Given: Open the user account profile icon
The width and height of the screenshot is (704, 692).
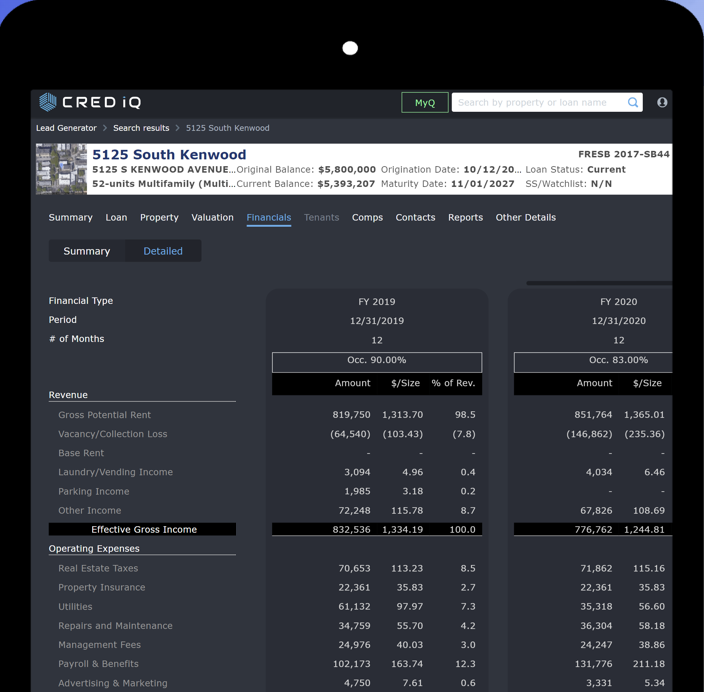Looking at the screenshot, I should 662,102.
